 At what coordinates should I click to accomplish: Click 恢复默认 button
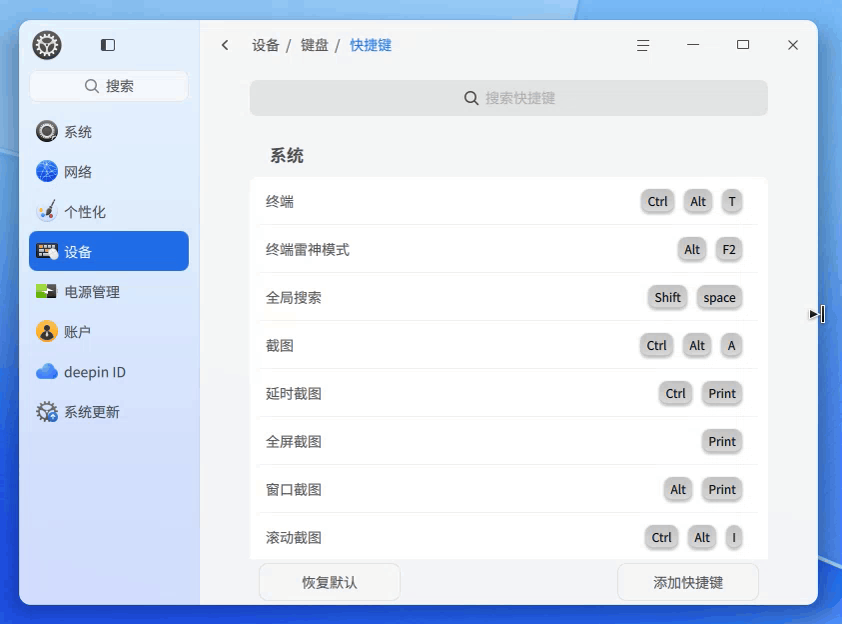click(x=329, y=582)
